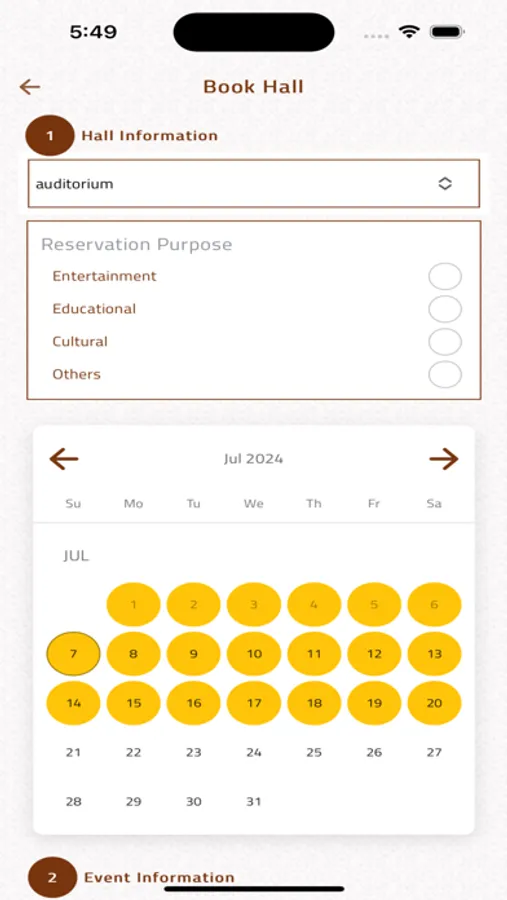Choose July 20 on the calendar
This screenshot has height=900, width=507.
pos(435,703)
